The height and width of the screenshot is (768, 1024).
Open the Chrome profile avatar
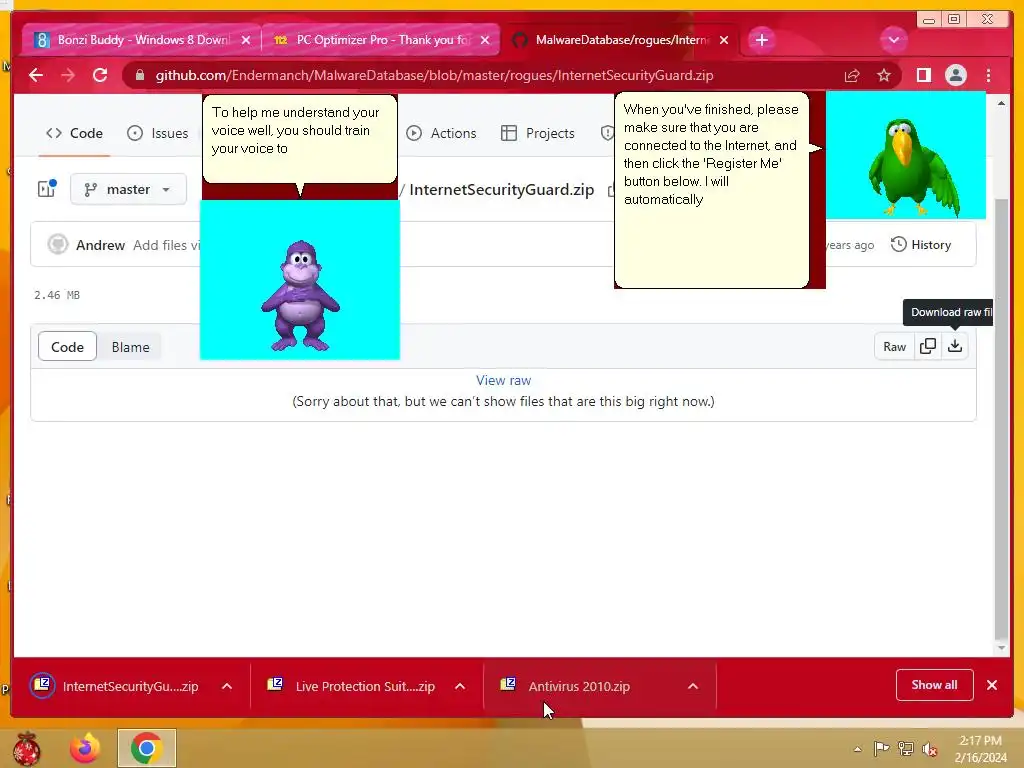click(x=955, y=76)
